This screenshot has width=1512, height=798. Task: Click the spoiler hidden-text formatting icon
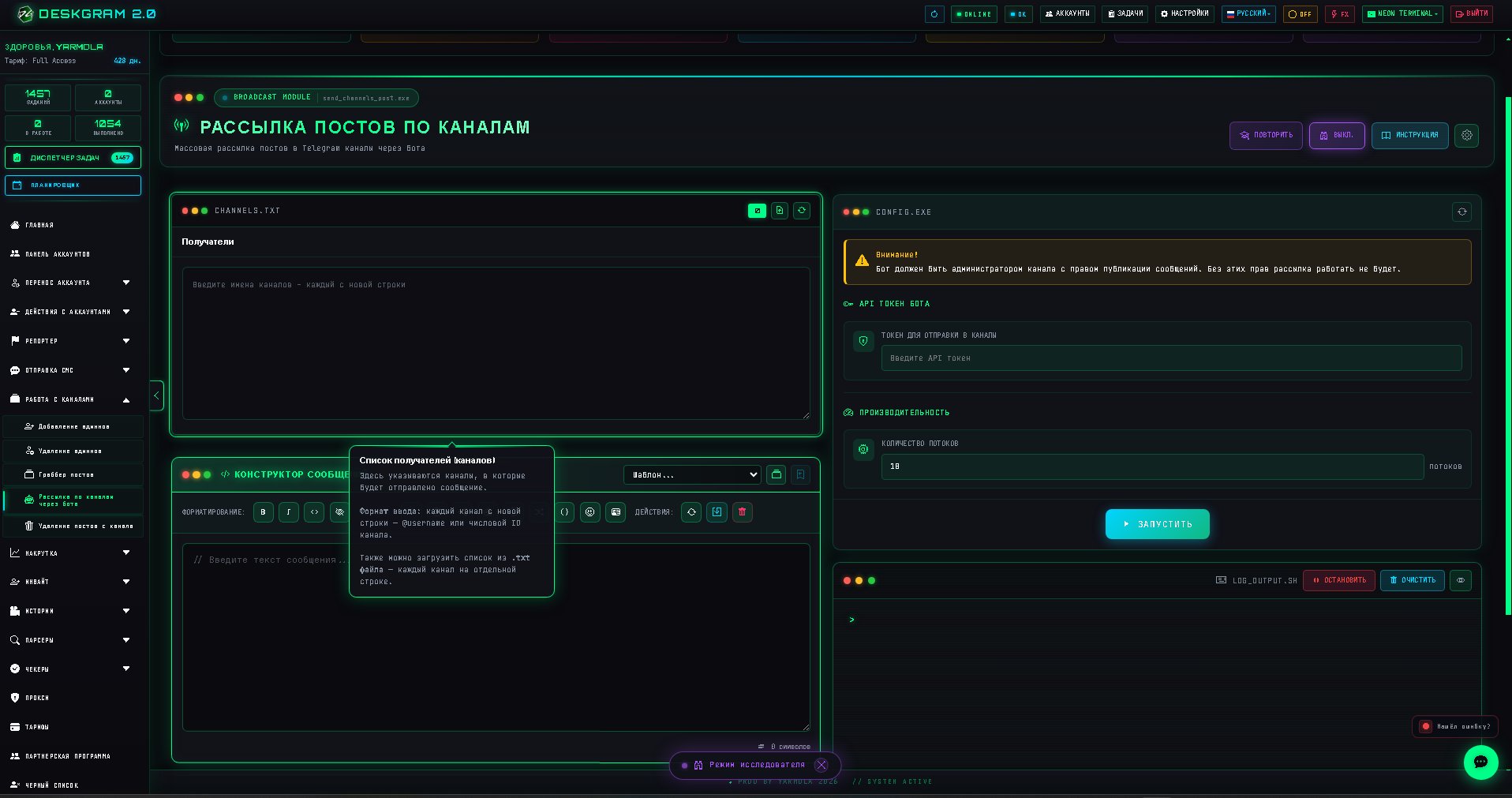pyautogui.click(x=339, y=512)
